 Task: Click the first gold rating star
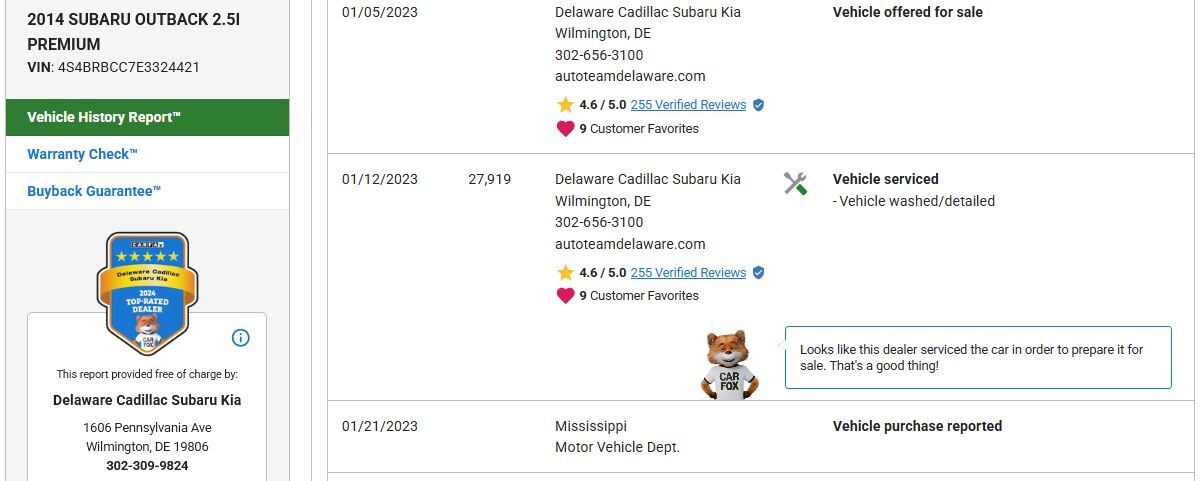click(x=565, y=104)
